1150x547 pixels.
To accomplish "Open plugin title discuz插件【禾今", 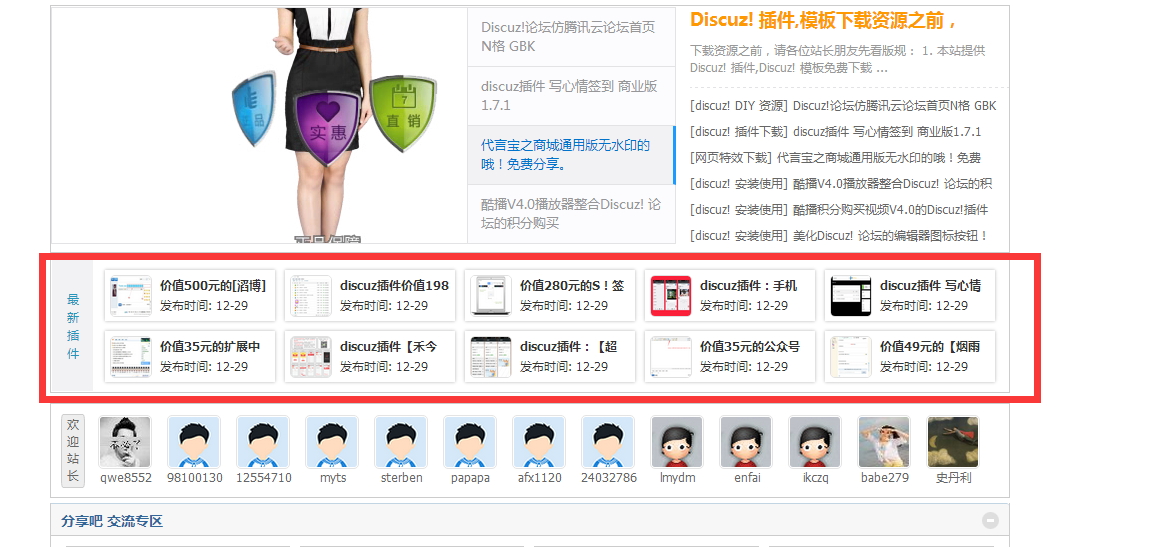I will (x=389, y=347).
